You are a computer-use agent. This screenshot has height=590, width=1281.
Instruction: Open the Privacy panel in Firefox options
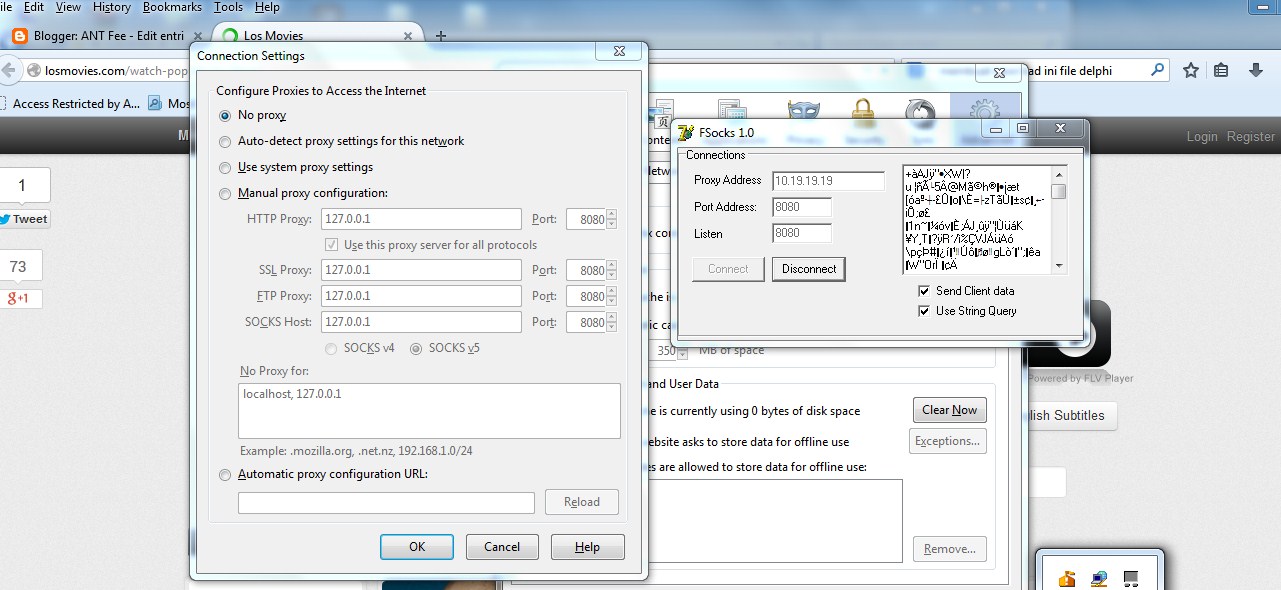tap(802, 108)
